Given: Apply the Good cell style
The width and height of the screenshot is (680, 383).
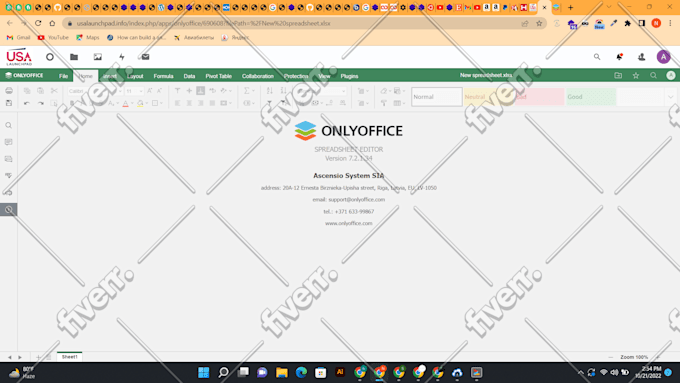Looking at the screenshot, I should [591, 97].
